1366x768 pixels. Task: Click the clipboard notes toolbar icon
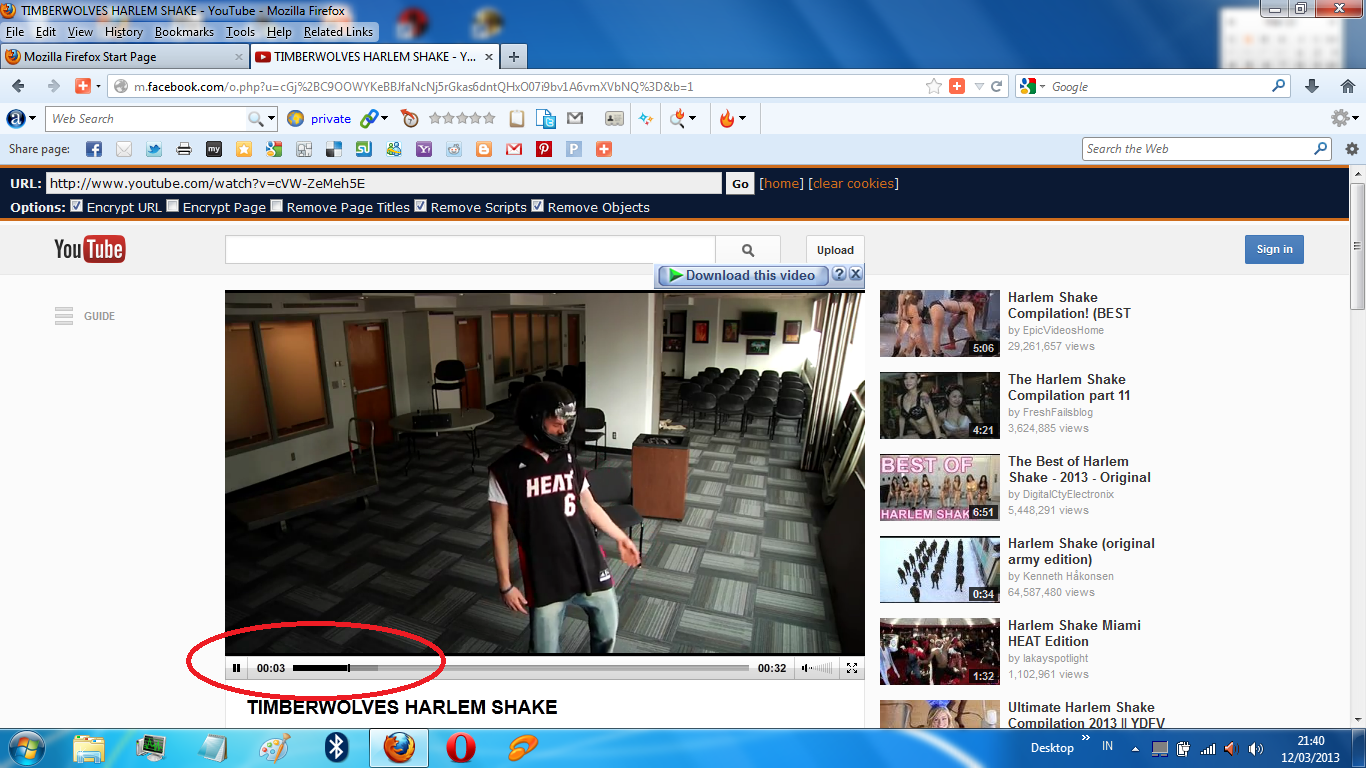pyautogui.click(x=517, y=118)
